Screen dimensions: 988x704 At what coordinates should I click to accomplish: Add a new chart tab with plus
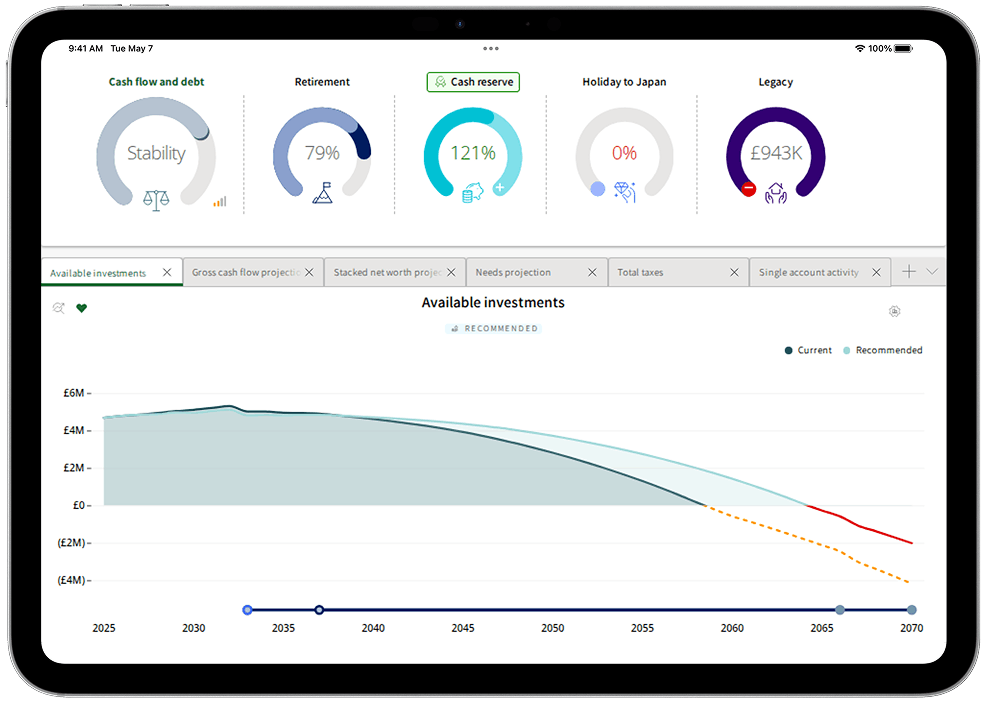click(909, 272)
